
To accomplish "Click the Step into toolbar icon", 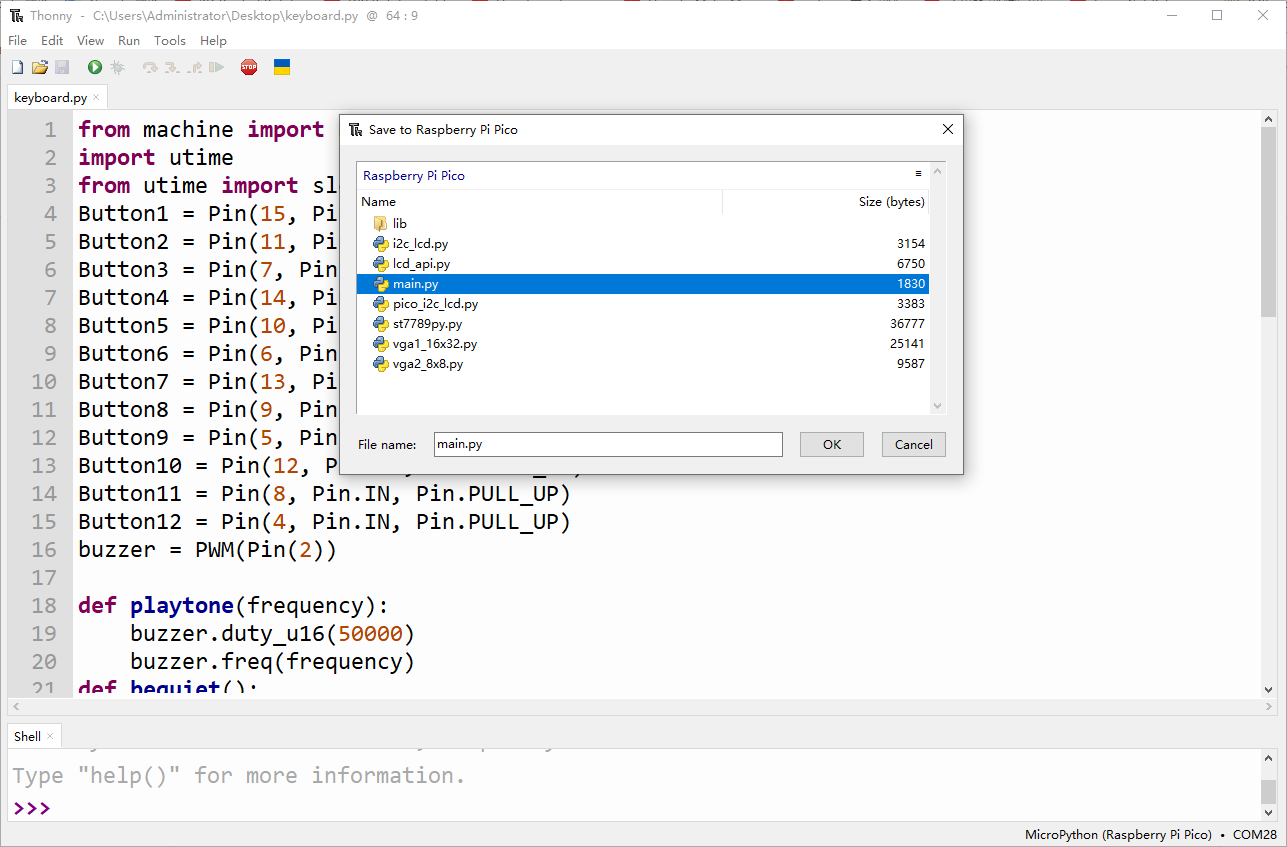I will tap(172, 67).
